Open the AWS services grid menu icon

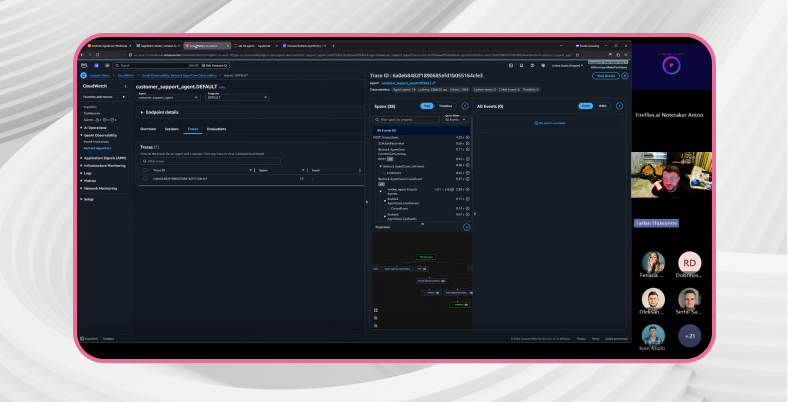click(107, 65)
